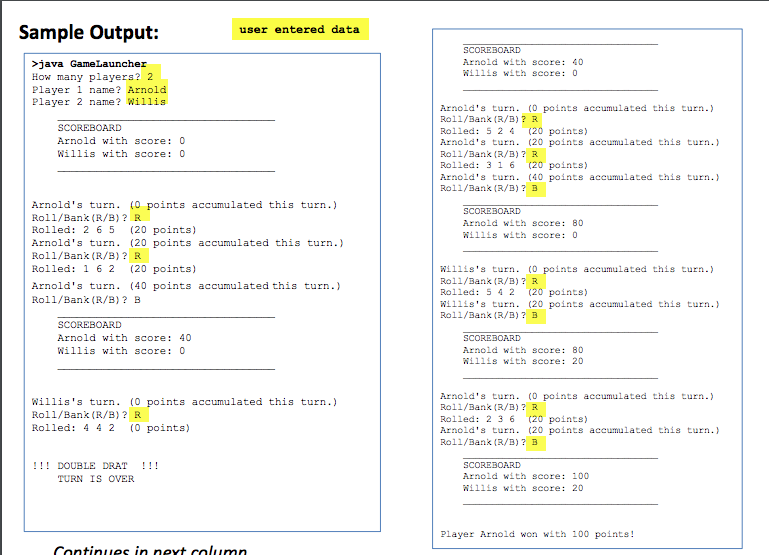Select the line "Arnold with score: 100"
The width and height of the screenshot is (769, 555).
pos(526,476)
